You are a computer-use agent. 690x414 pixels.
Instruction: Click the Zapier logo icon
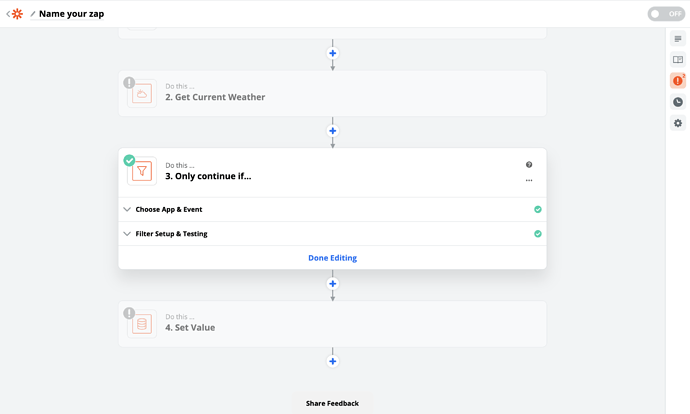click(x=17, y=14)
